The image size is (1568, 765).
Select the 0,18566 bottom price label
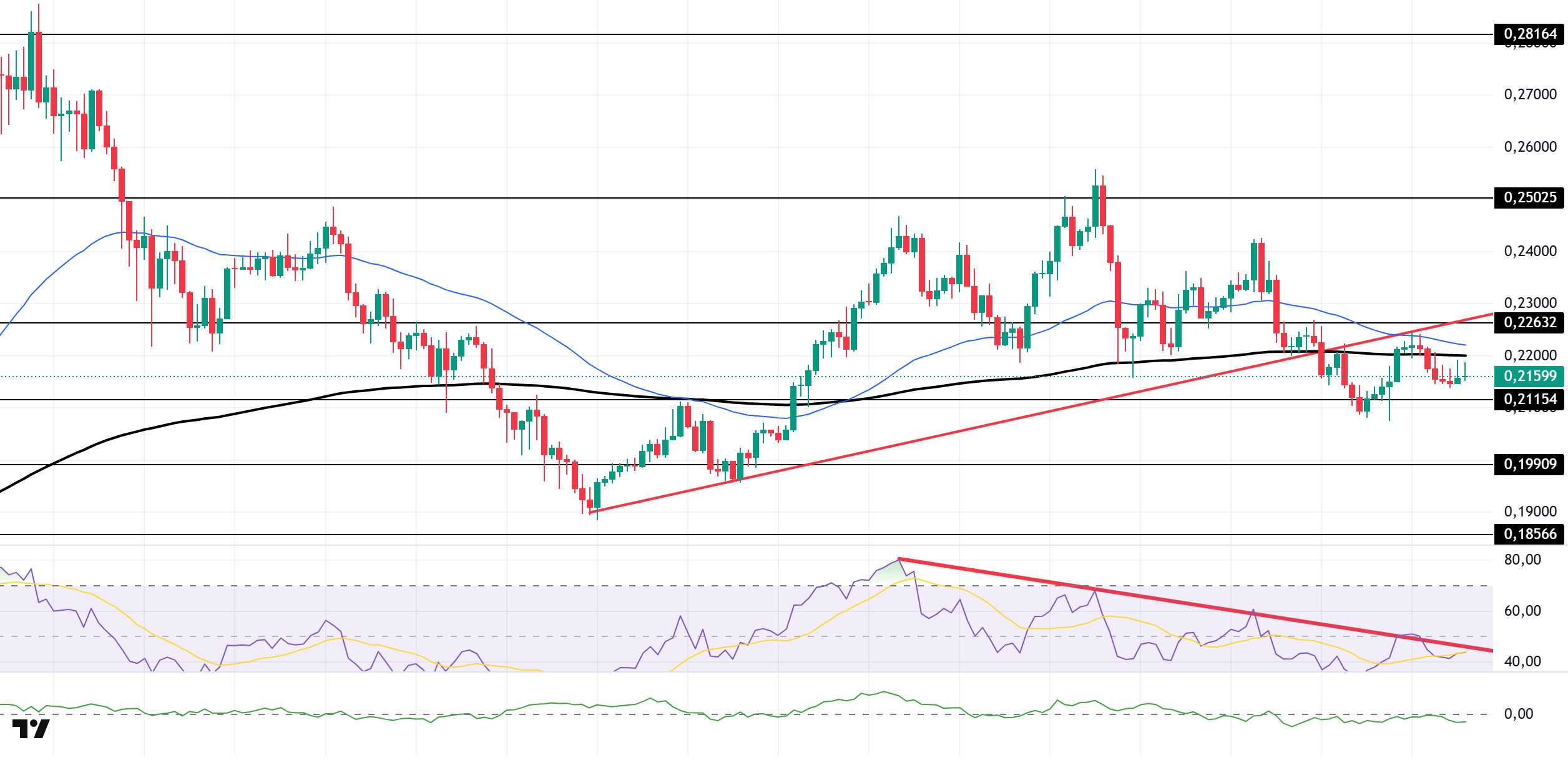tap(1529, 535)
